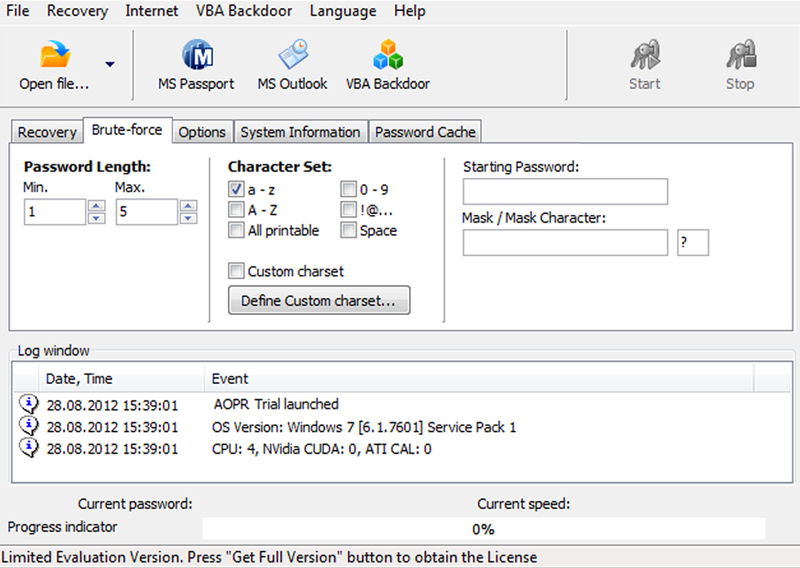Enable the !@... special characters checkbox
This screenshot has width=800, height=568.
tap(348, 210)
